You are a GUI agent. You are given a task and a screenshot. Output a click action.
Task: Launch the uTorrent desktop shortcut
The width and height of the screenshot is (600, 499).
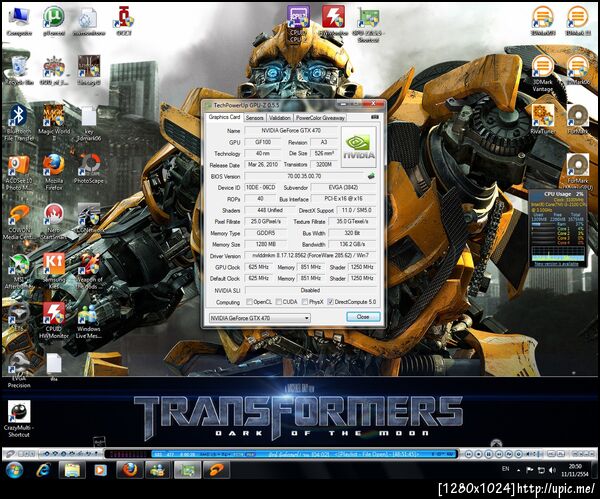coord(53,21)
